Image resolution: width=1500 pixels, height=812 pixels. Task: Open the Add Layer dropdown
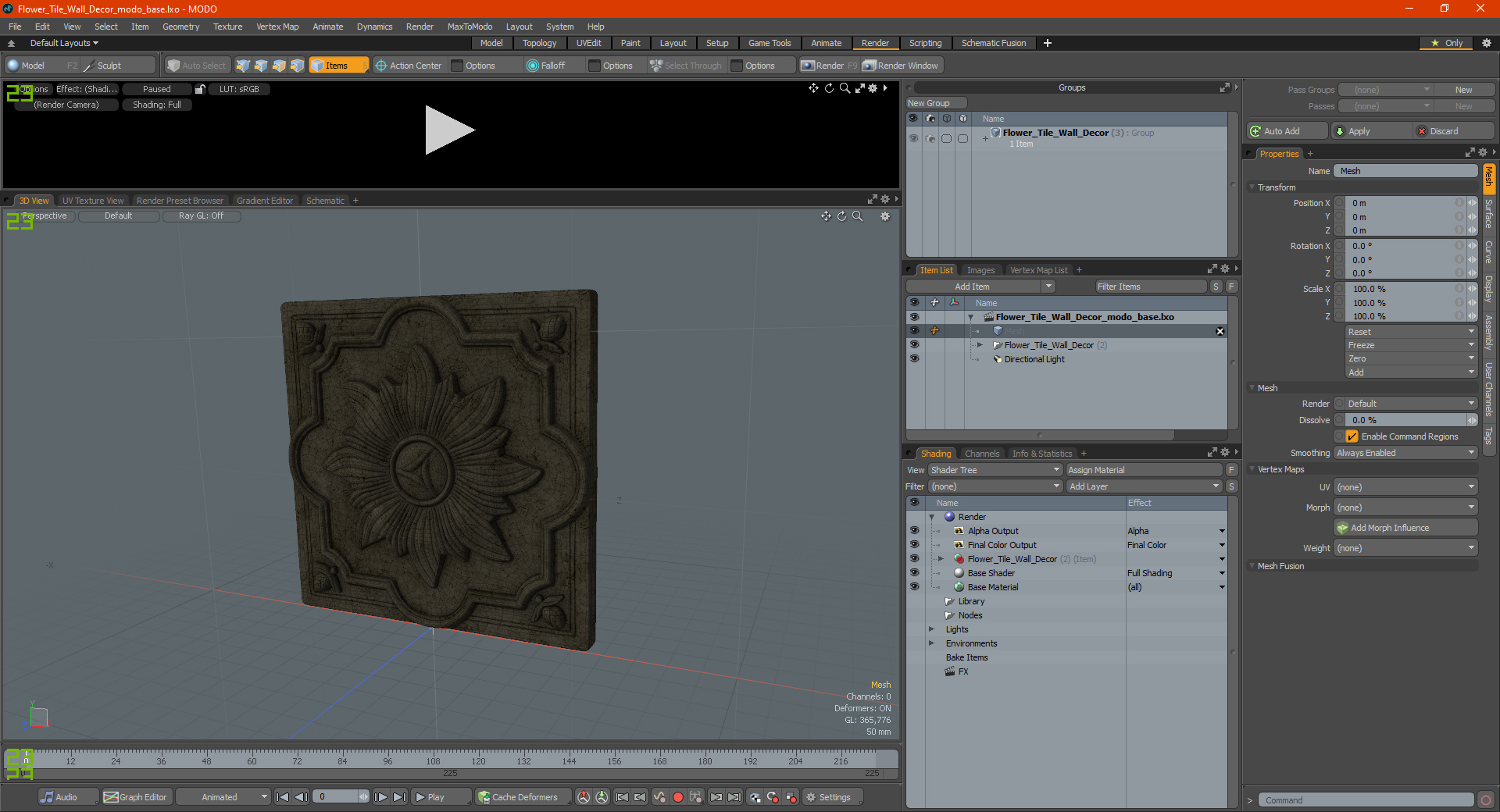coord(1145,486)
